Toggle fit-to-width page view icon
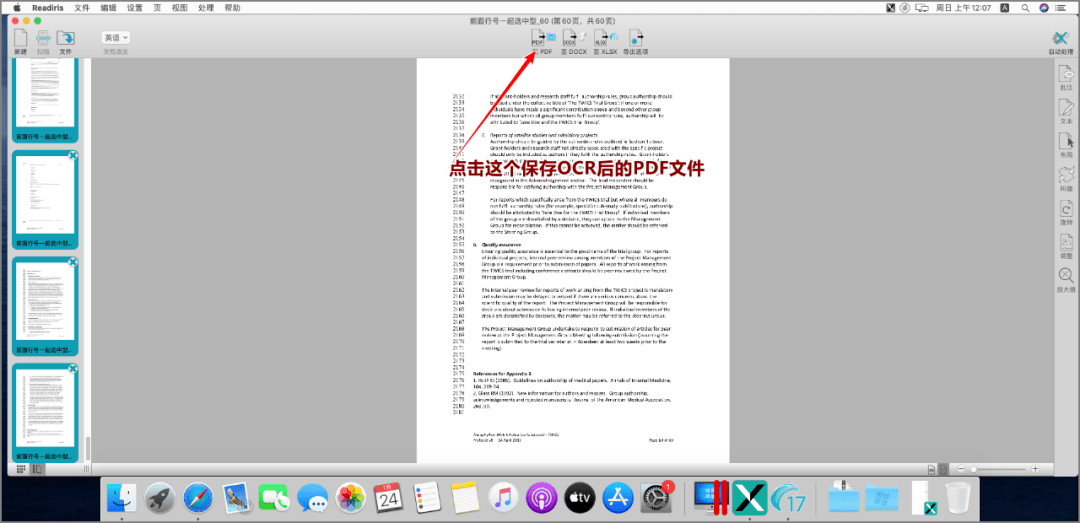Image resolution: width=1080 pixels, height=523 pixels. point(932,469)
